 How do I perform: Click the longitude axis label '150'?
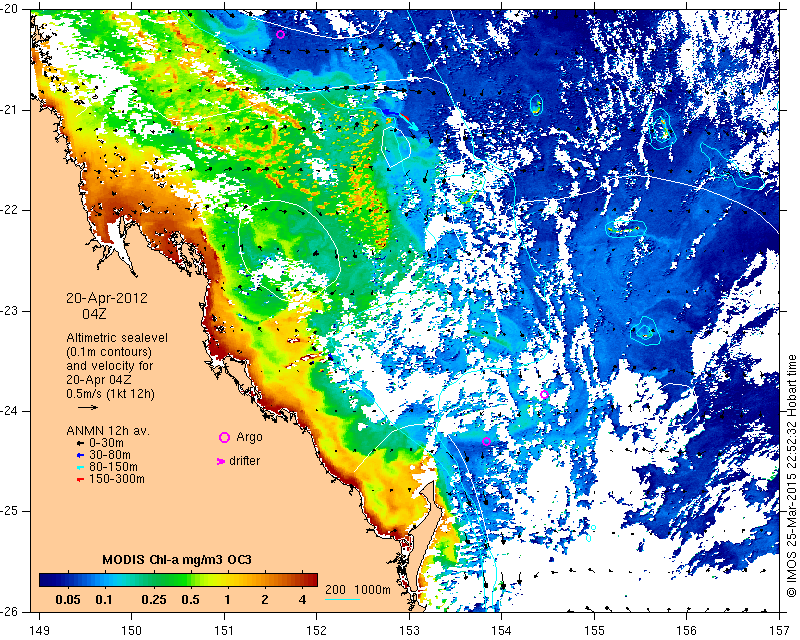point(132,631)
